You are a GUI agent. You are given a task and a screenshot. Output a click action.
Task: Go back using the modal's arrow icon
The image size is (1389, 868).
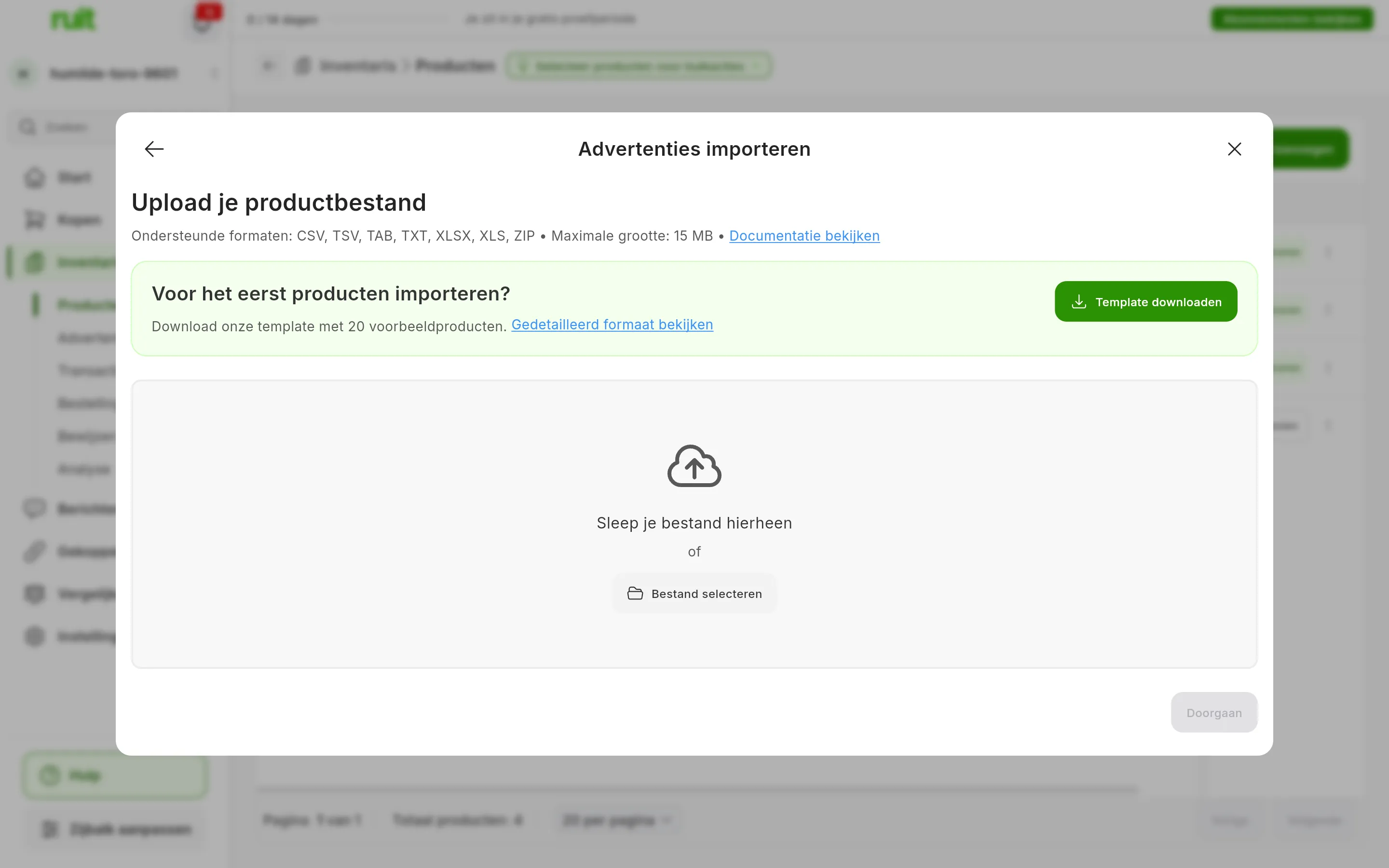click(154, 149)
